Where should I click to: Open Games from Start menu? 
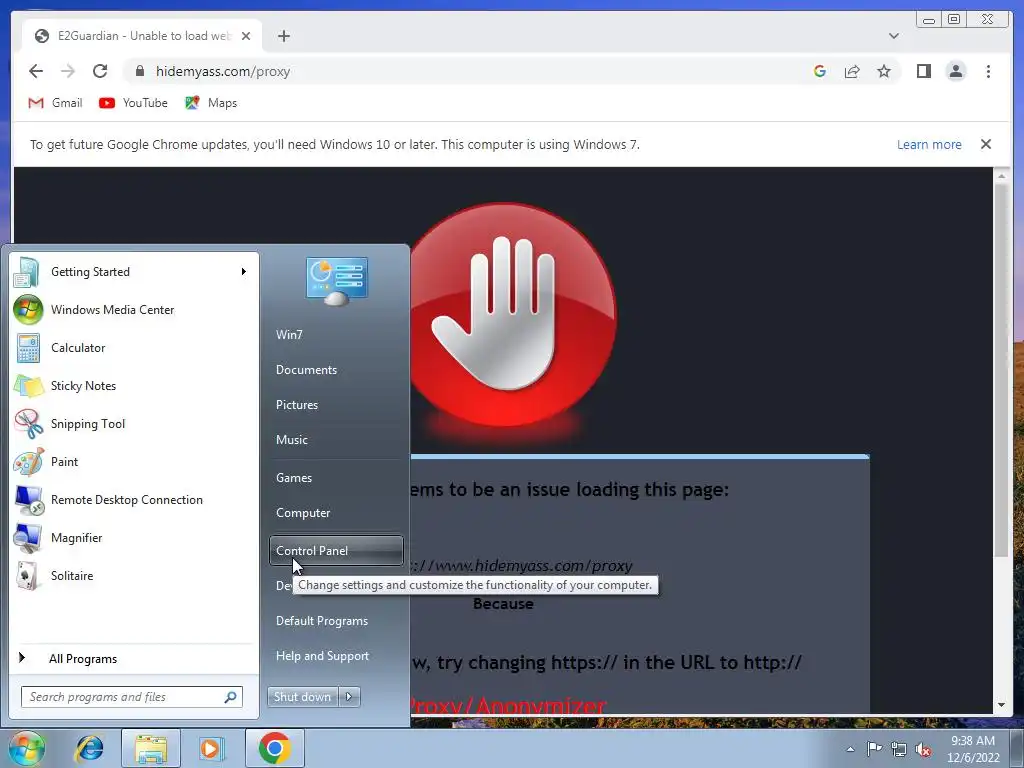click(x=336, y=478)
